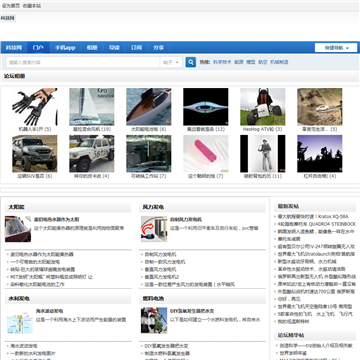Select the 分享 navigation tab

158,48
